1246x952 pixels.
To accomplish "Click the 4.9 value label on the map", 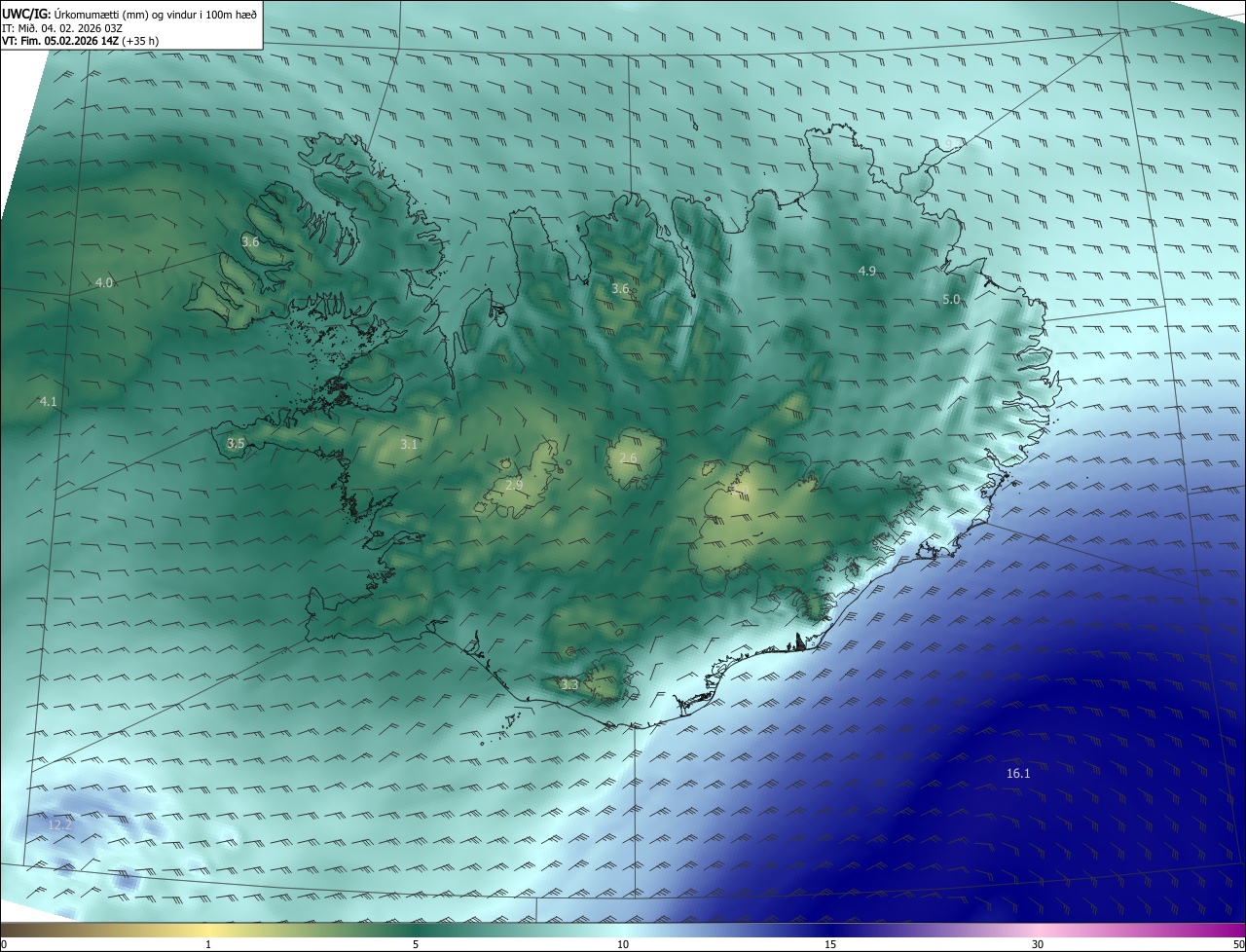I will point(866,270).
